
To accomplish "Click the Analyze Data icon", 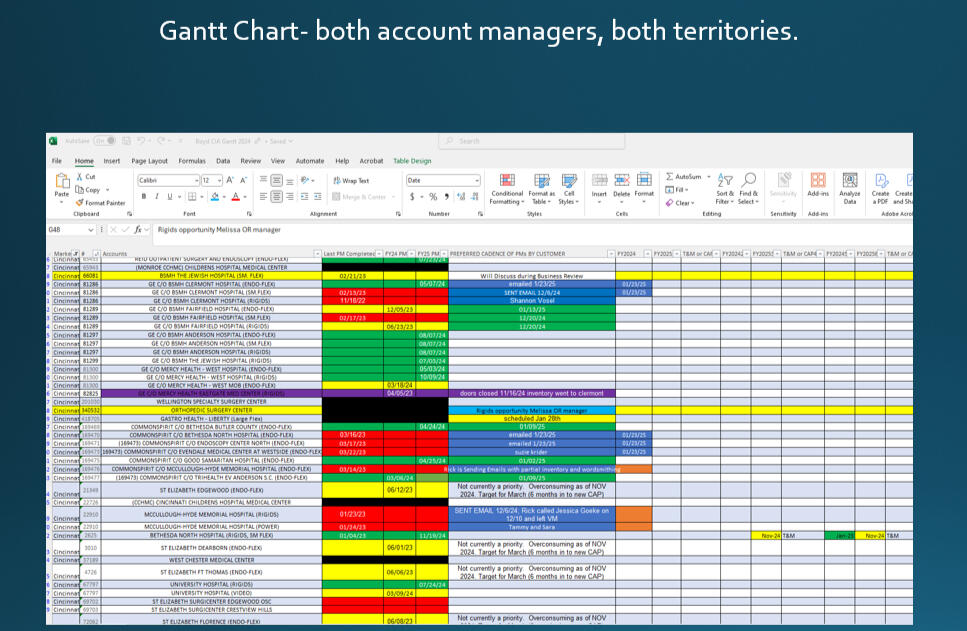I will [x=849, y=180].
